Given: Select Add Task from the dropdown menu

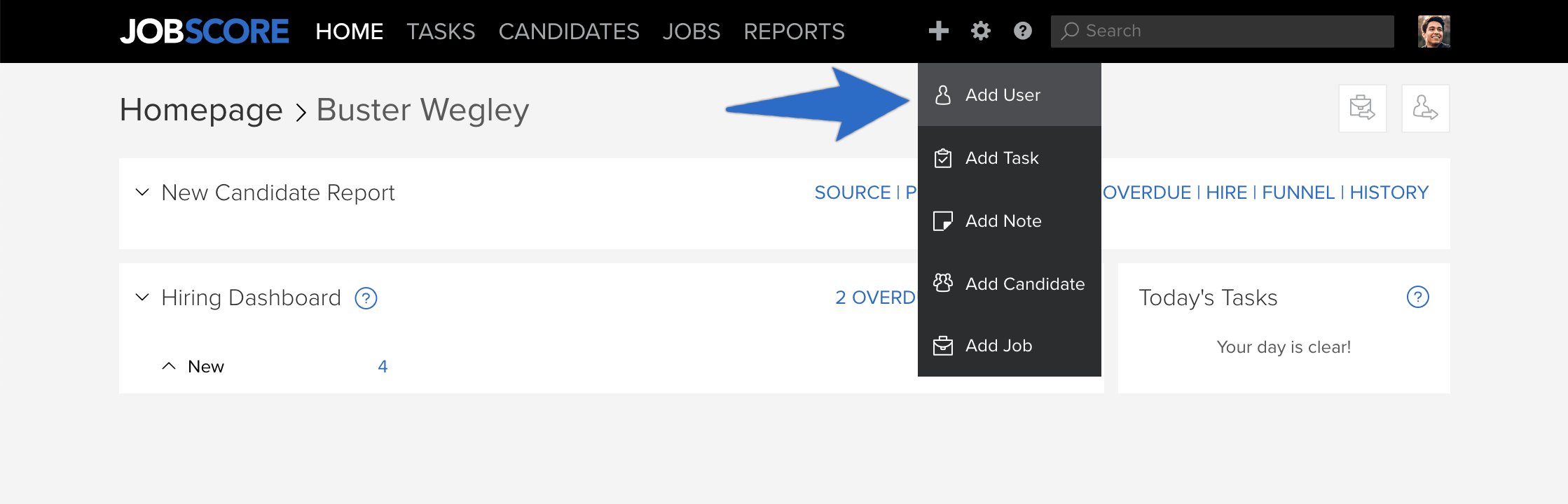Looking at the screenshot, I should [1009, 157].
